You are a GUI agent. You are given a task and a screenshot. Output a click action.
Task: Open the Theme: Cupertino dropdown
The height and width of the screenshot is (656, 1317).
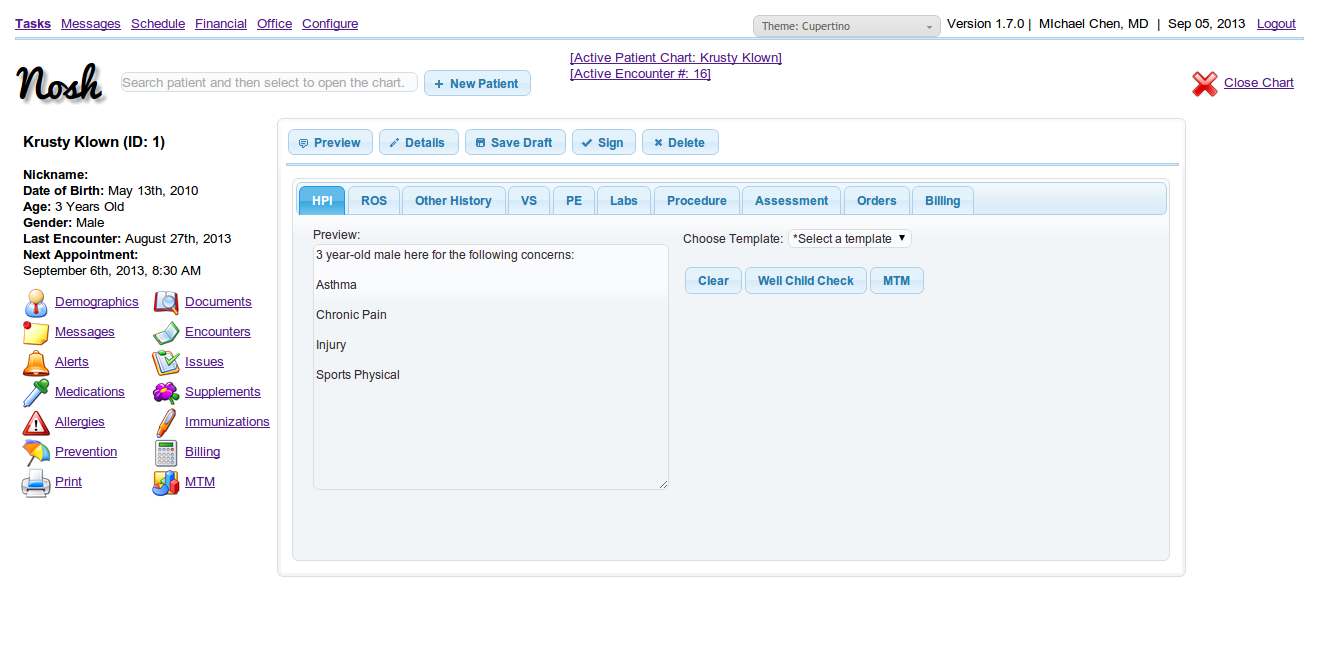[x=846, y=26]
